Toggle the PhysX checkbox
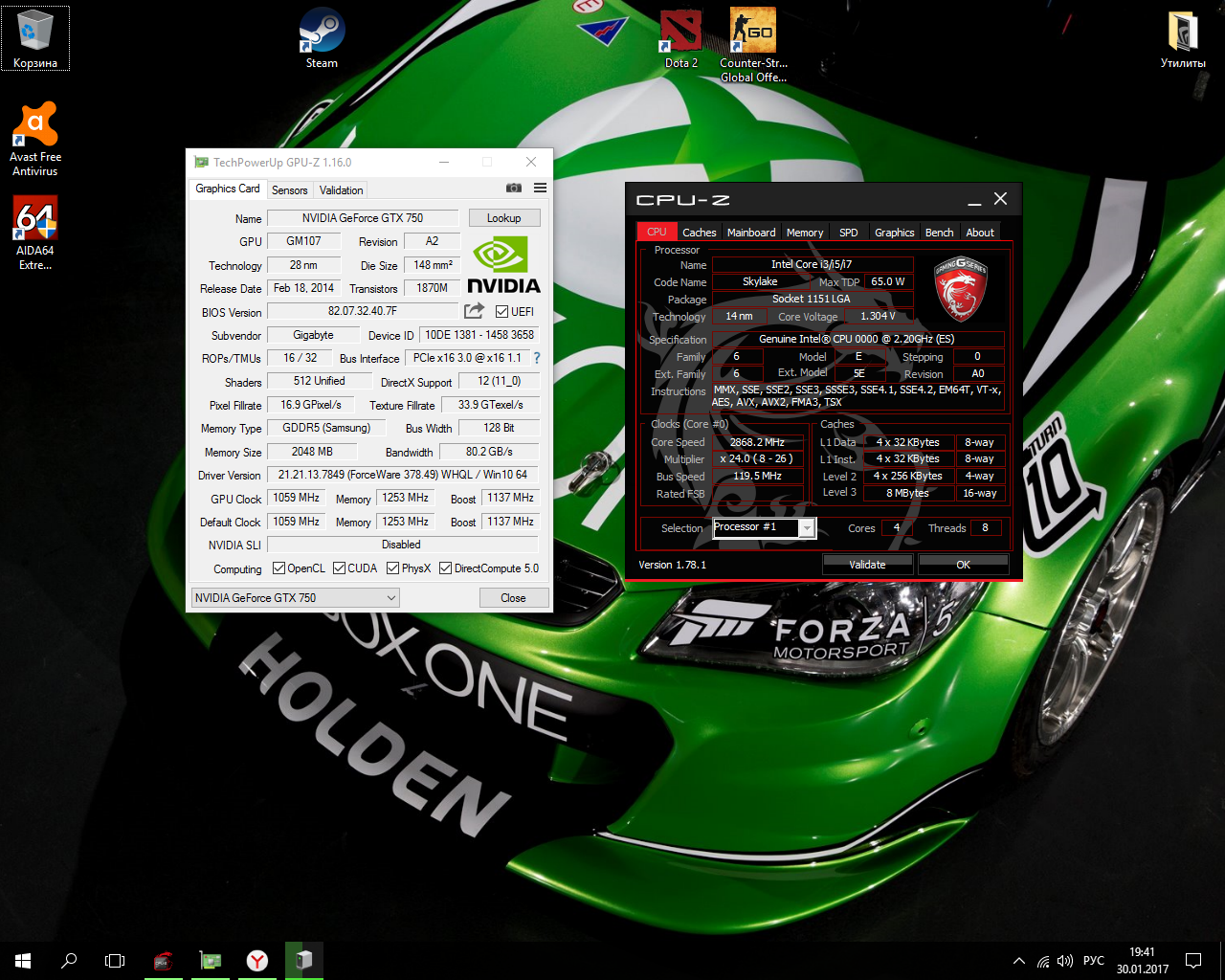 tap(393, 568)
